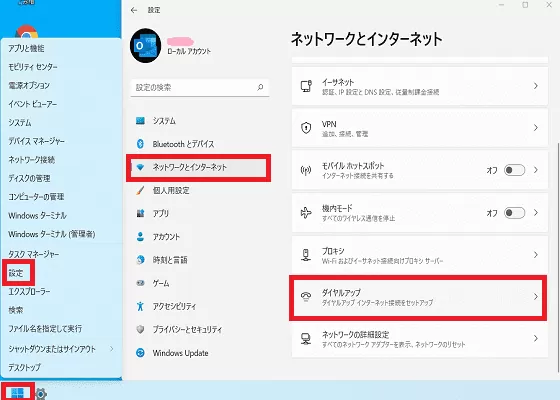560x400 pixels.
Task: Click the Windows Update circular arrows icon
Action: (x=140, y=353)
